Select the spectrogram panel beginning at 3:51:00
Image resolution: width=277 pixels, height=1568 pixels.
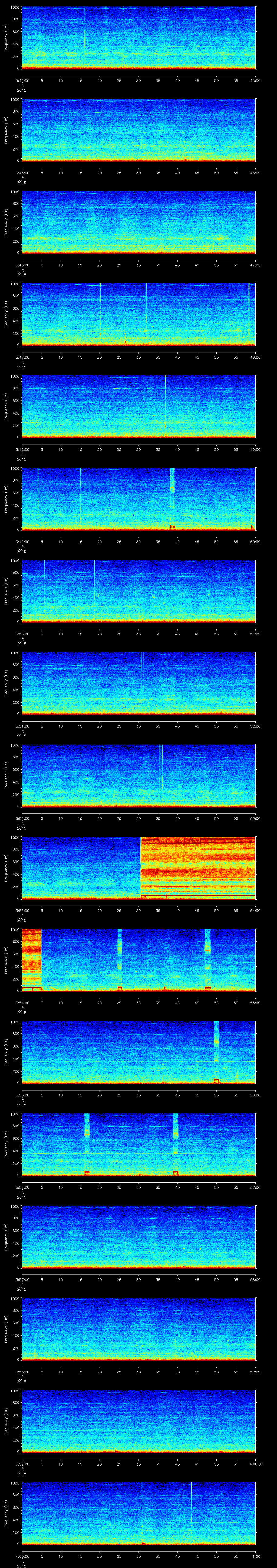[139, 683]
